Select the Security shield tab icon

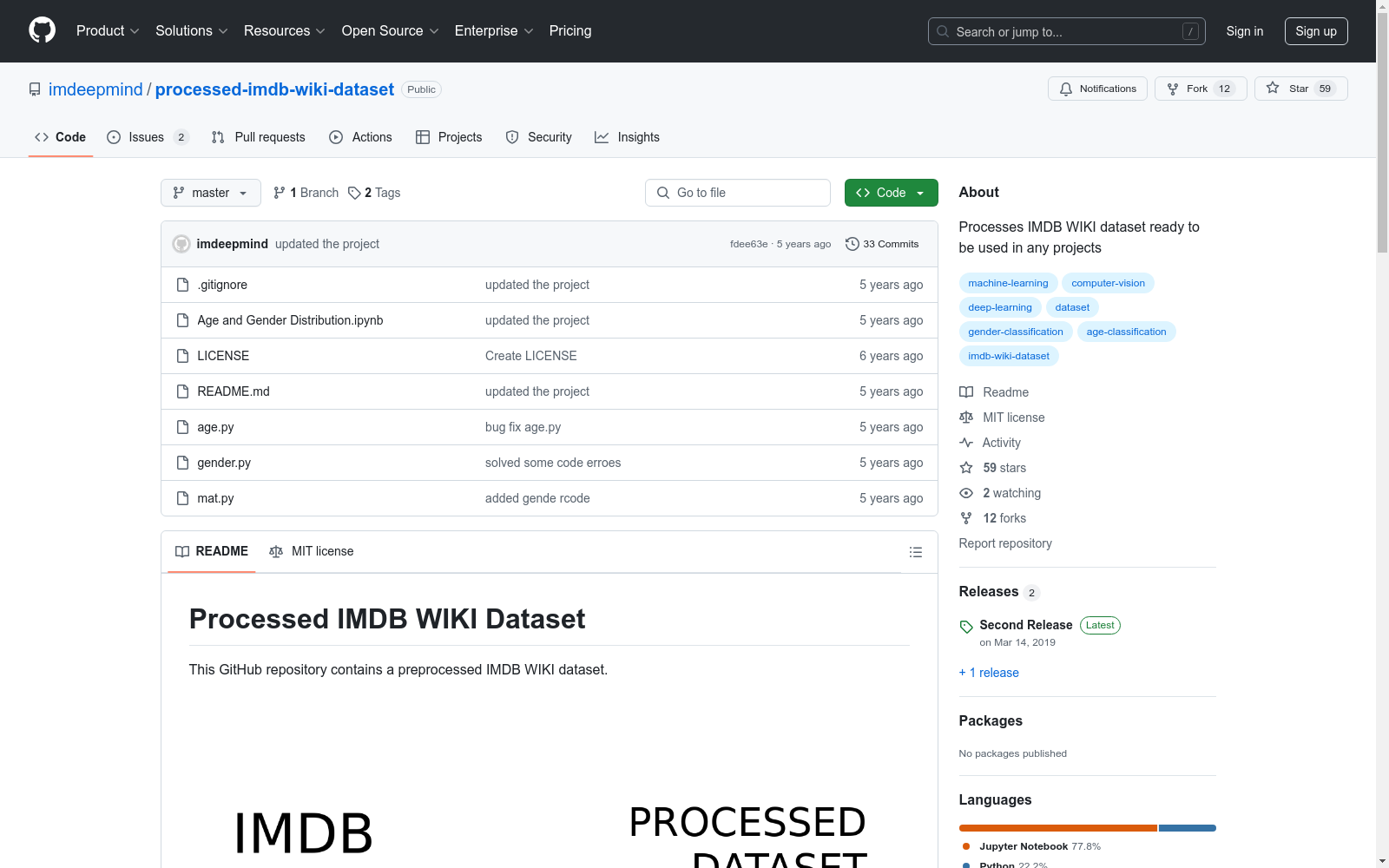point(511,137)
